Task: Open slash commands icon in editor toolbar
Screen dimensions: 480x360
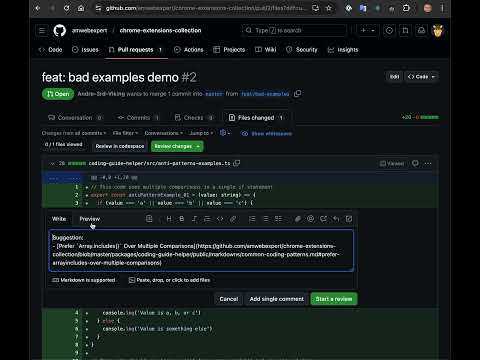Action: point(349,219)
